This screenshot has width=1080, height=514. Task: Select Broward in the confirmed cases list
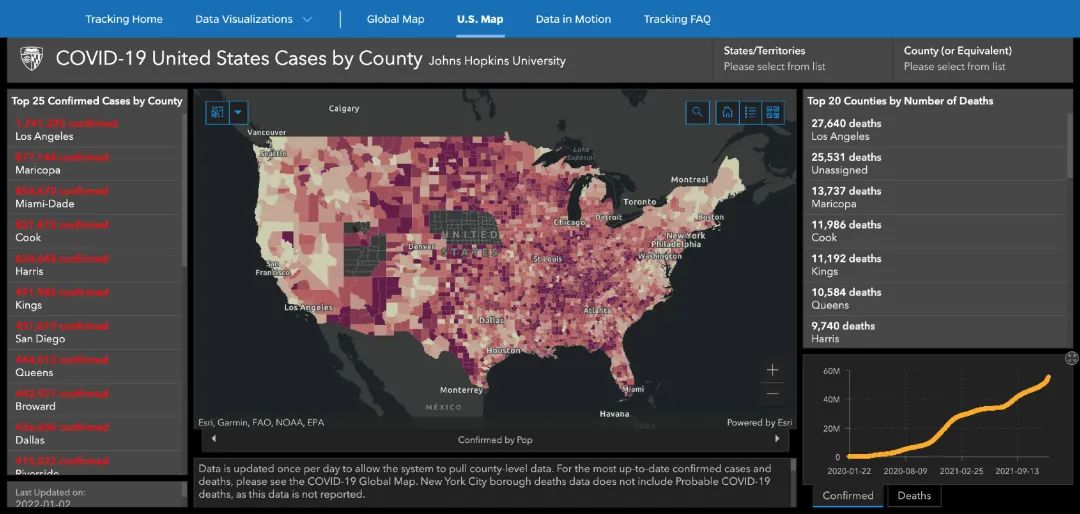coord(94,400)
